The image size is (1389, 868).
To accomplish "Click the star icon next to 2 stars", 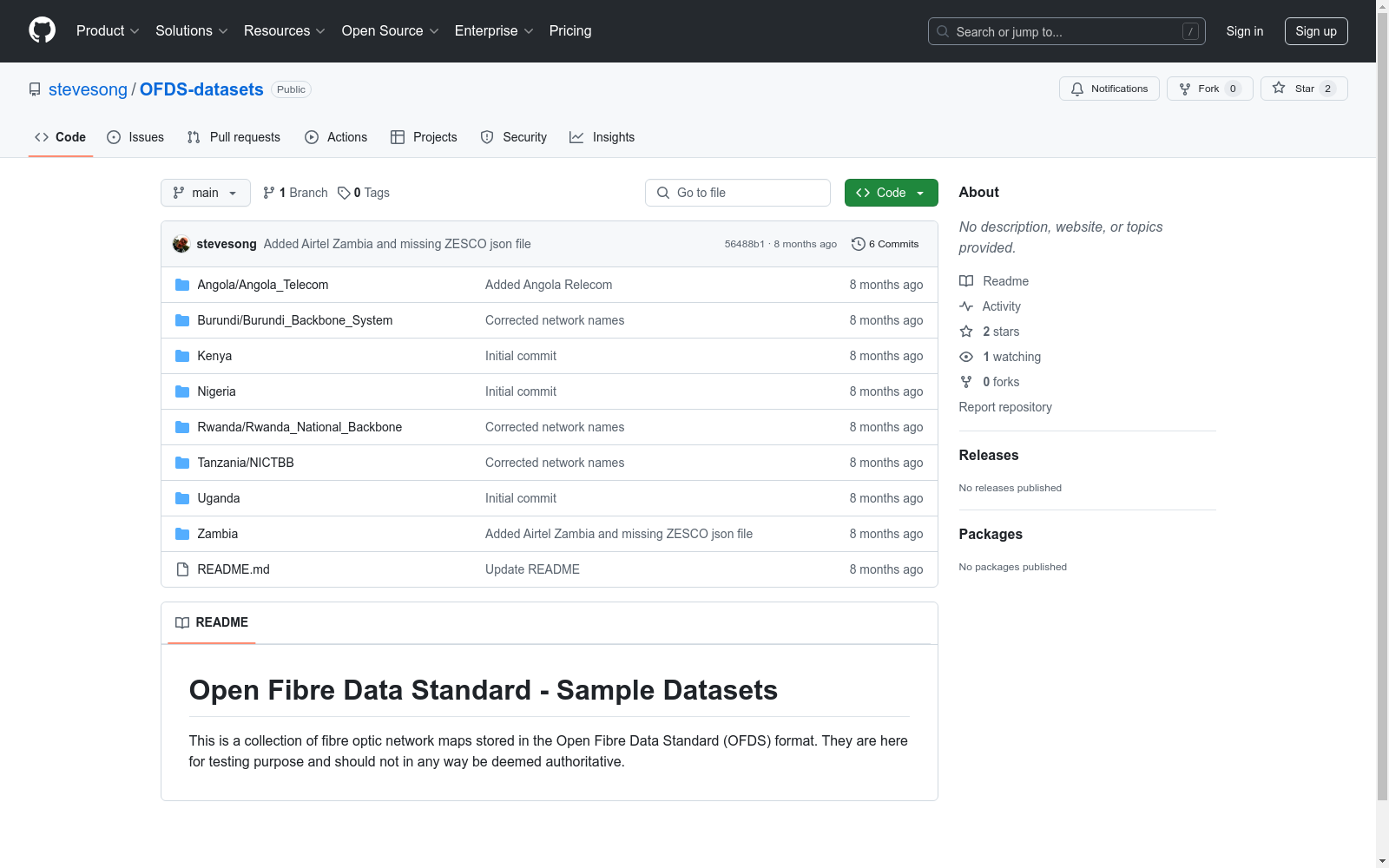I will [966, 332].
